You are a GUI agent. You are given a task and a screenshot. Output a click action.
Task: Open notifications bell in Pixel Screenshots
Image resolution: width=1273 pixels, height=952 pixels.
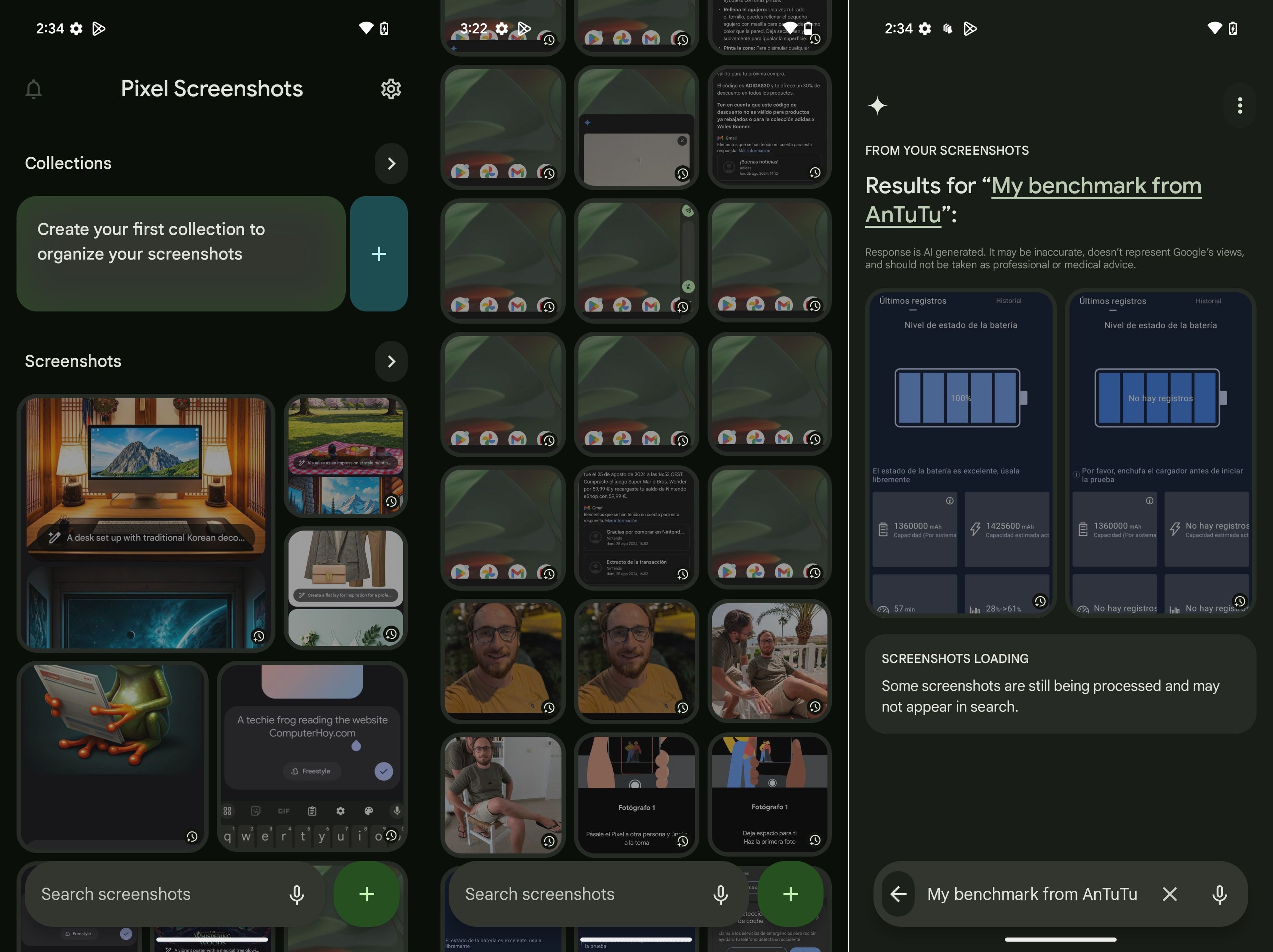33,89
